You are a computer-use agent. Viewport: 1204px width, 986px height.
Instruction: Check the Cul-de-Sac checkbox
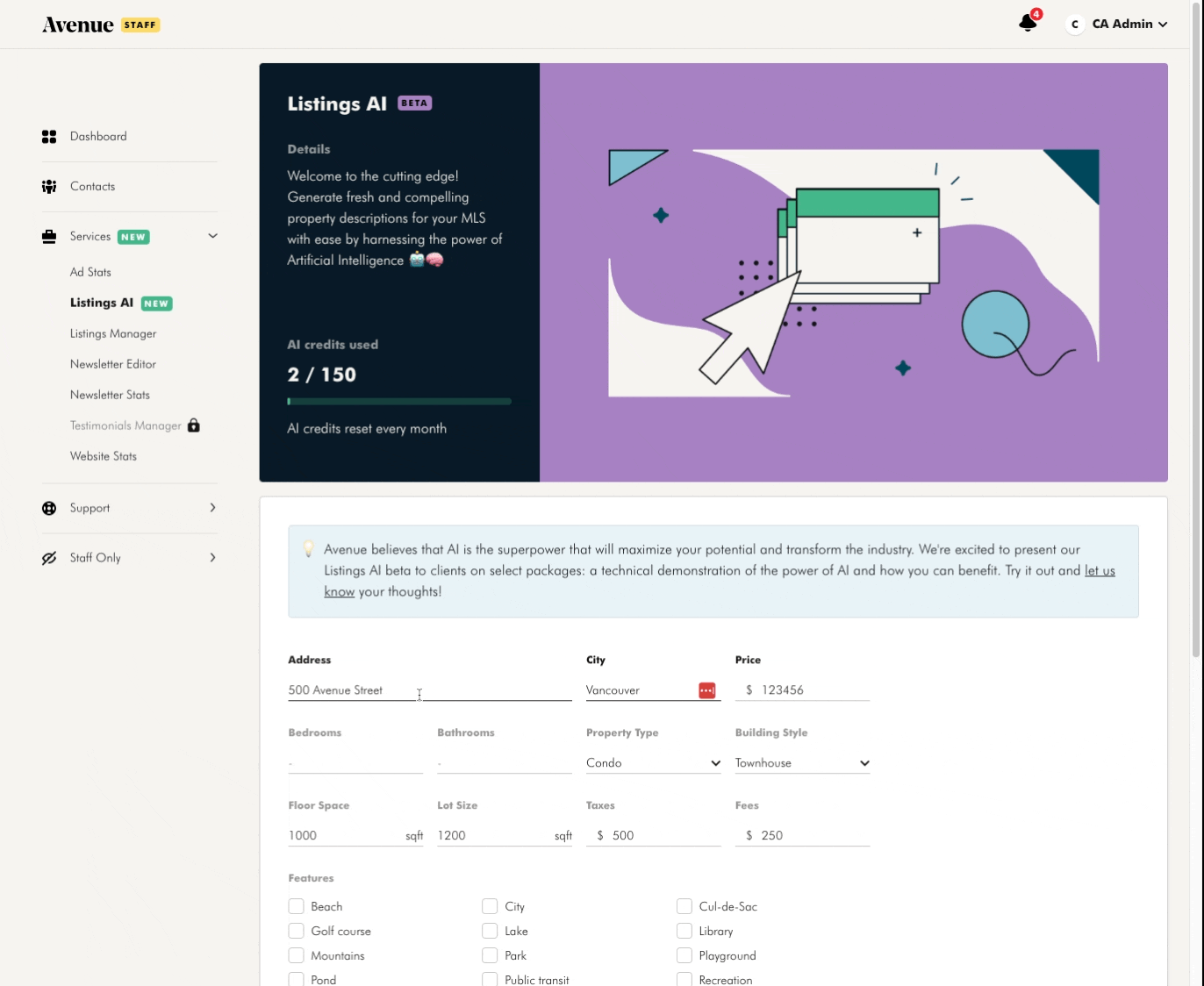tap(684, 906)
